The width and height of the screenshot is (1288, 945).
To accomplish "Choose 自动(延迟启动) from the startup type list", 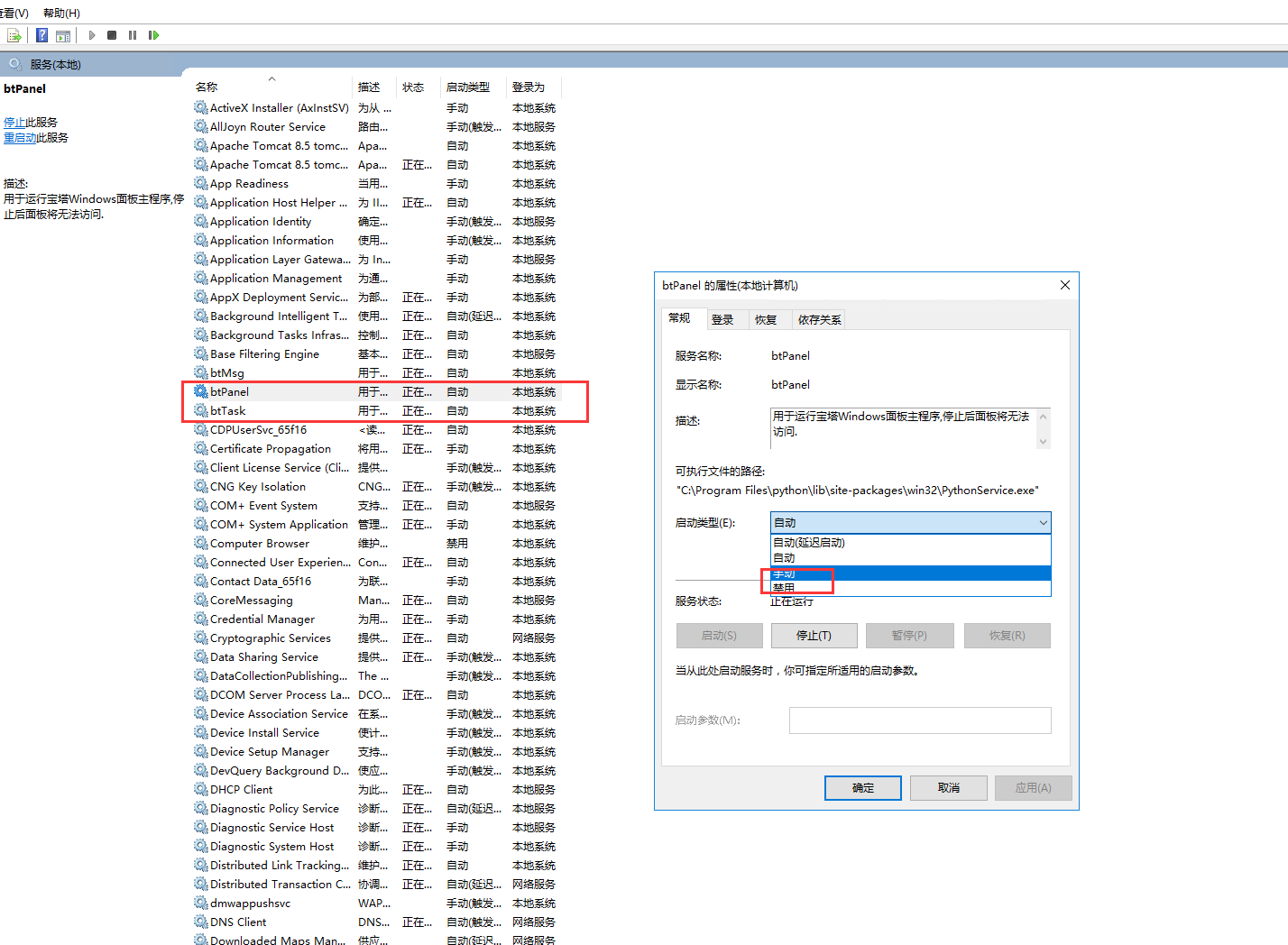I will [911, 543].
